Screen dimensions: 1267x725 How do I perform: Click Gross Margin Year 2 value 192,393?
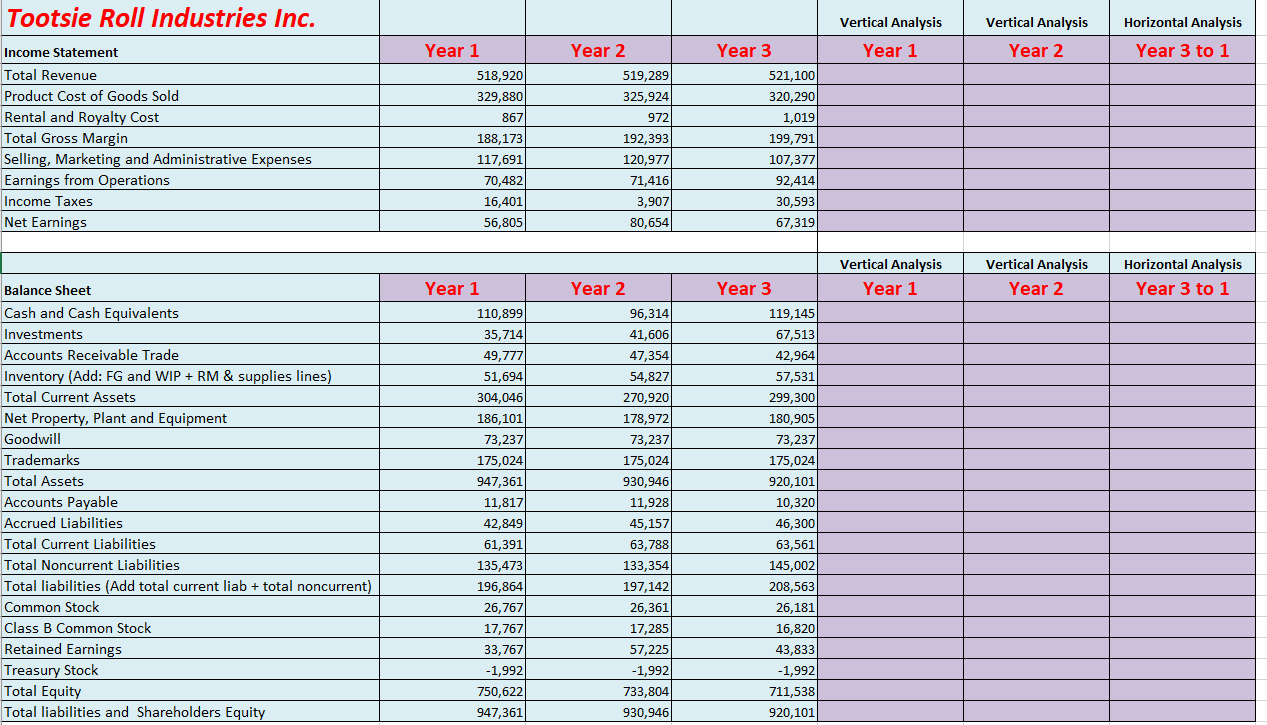[598, 138]
